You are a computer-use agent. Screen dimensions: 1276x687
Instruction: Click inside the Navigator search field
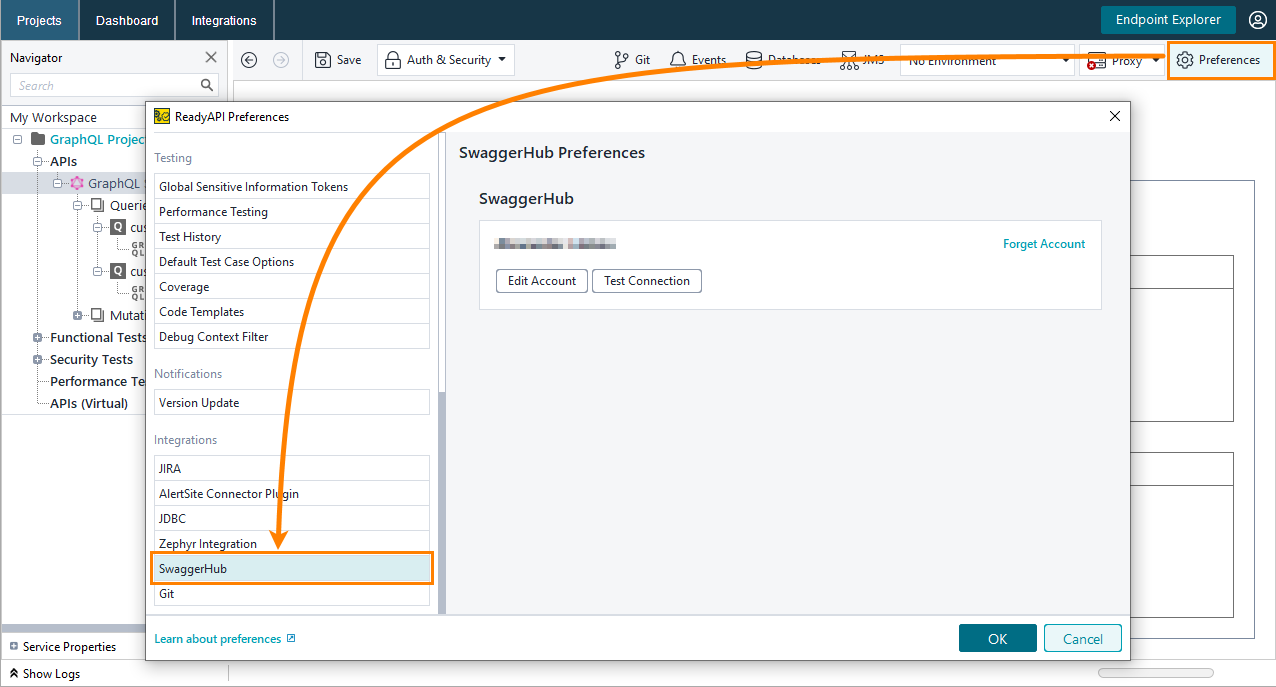105,85
